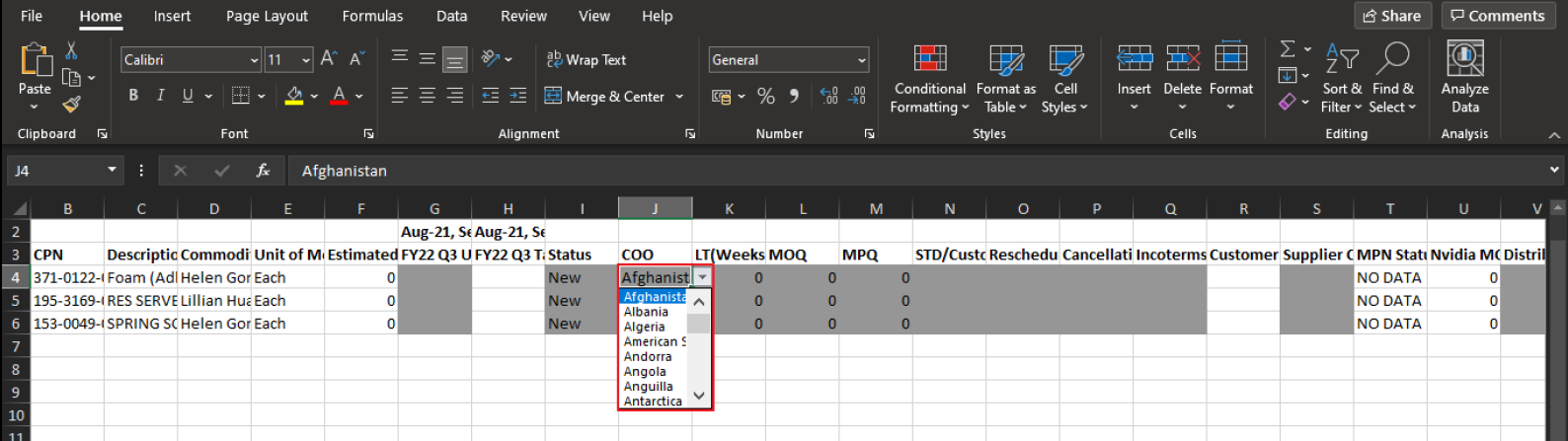Open the Comments pane
Screen dimensions: 1568x441
[x=1498, y=16]
